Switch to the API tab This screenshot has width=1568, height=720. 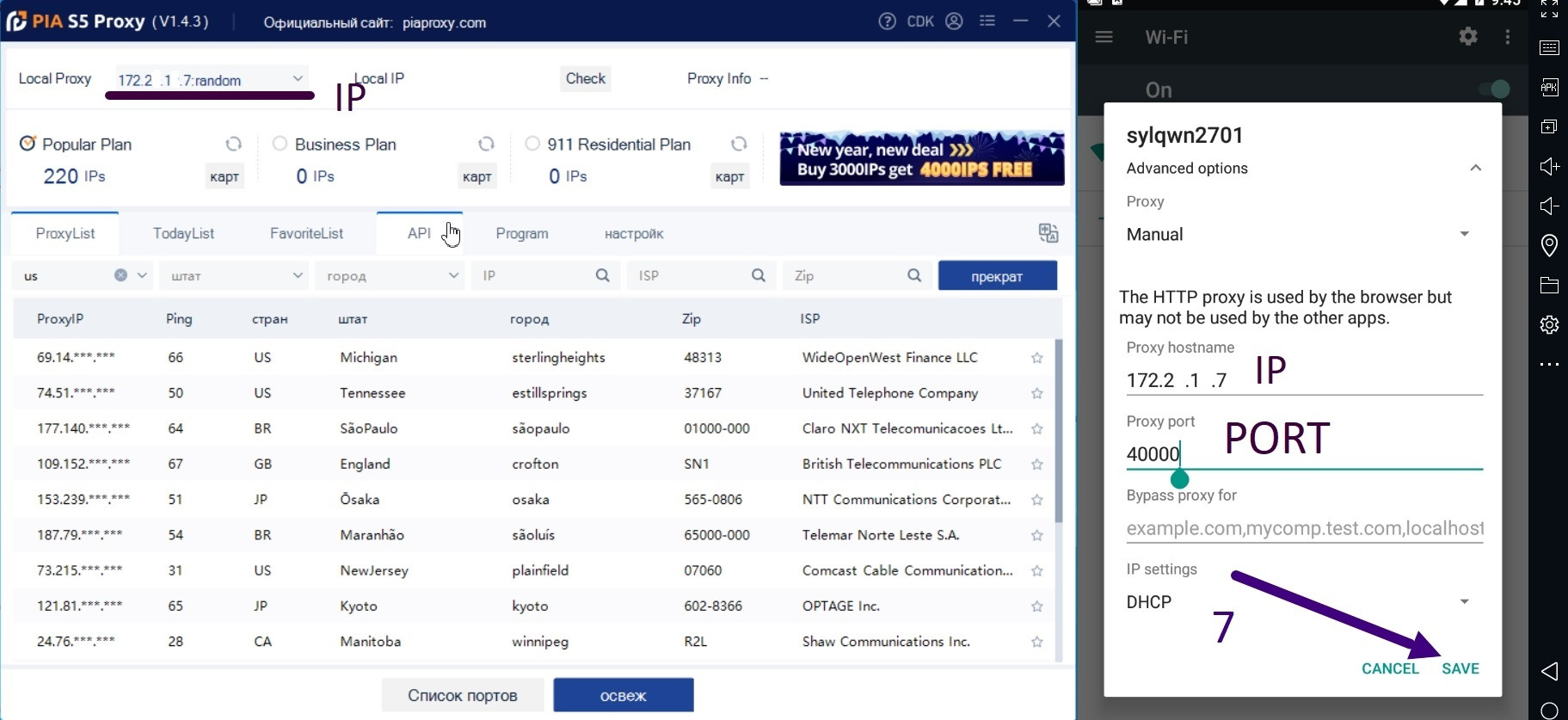pyautogui.click(x=419, y=233)
